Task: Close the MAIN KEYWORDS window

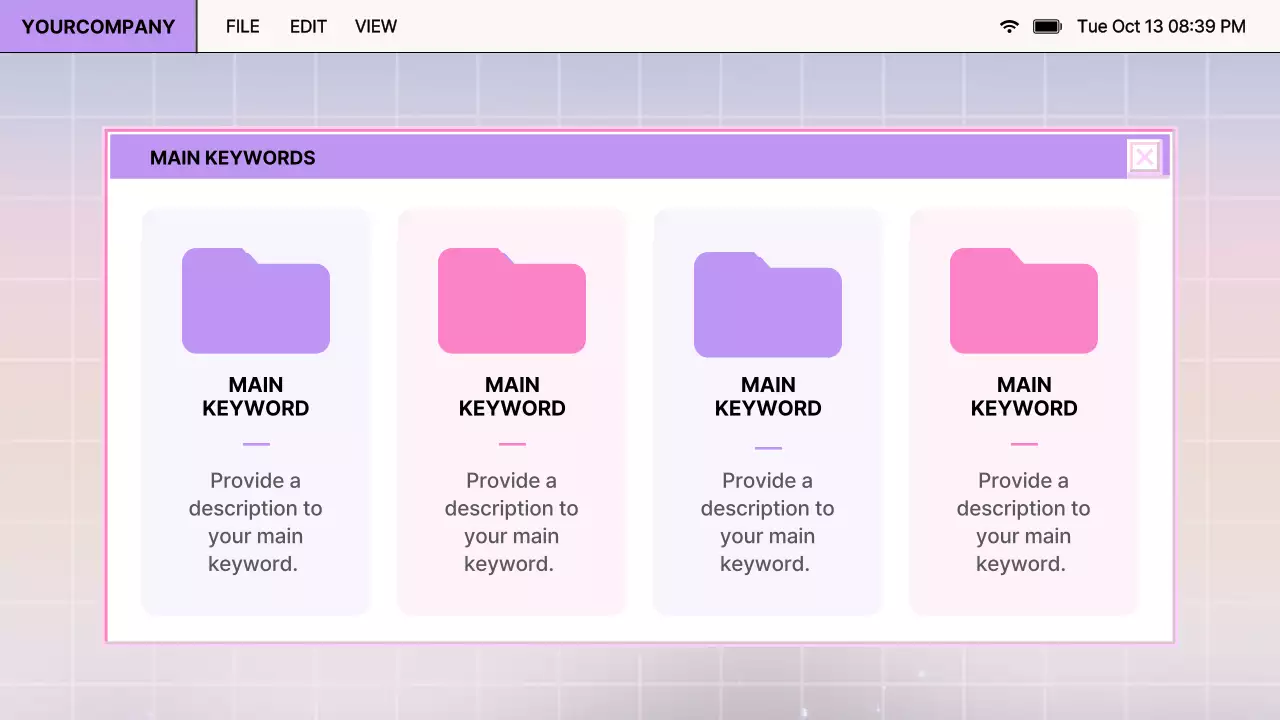Action: [x=1144, y=156]
